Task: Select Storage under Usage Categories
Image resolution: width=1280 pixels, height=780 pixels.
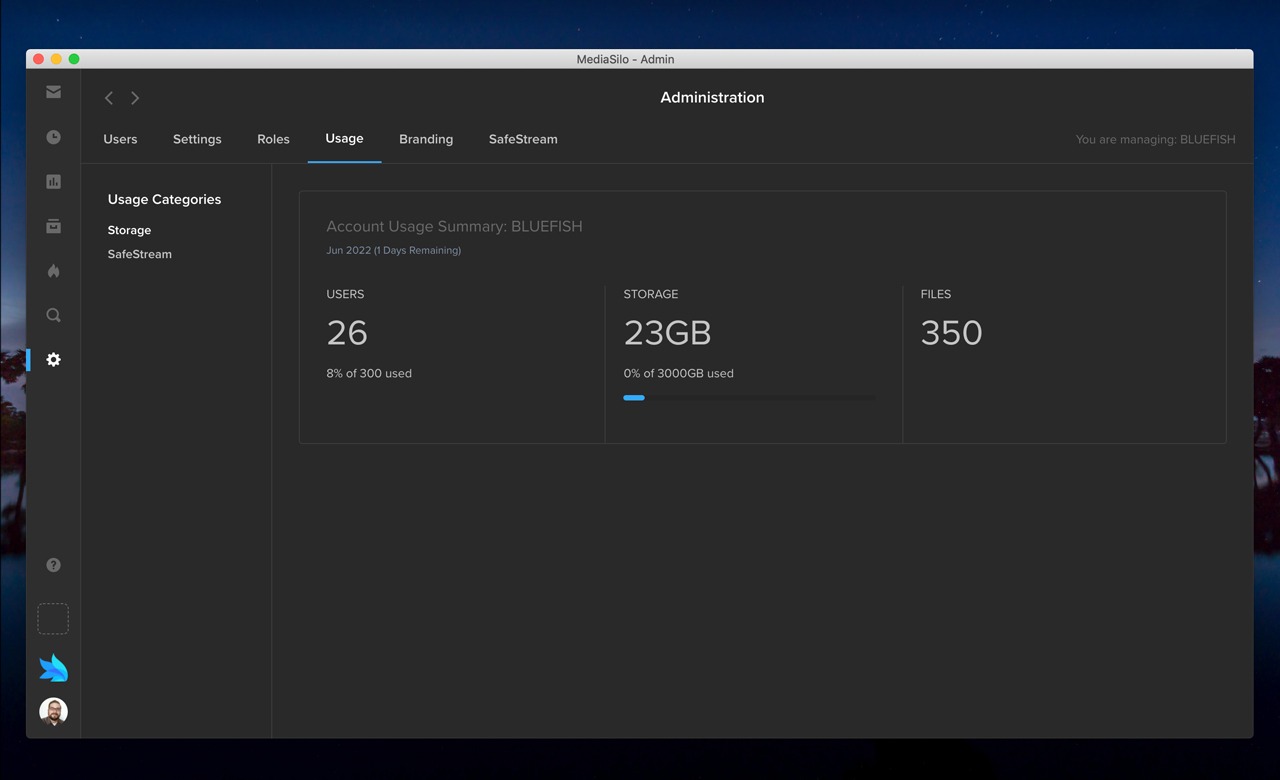Action: tap(129, 230)
